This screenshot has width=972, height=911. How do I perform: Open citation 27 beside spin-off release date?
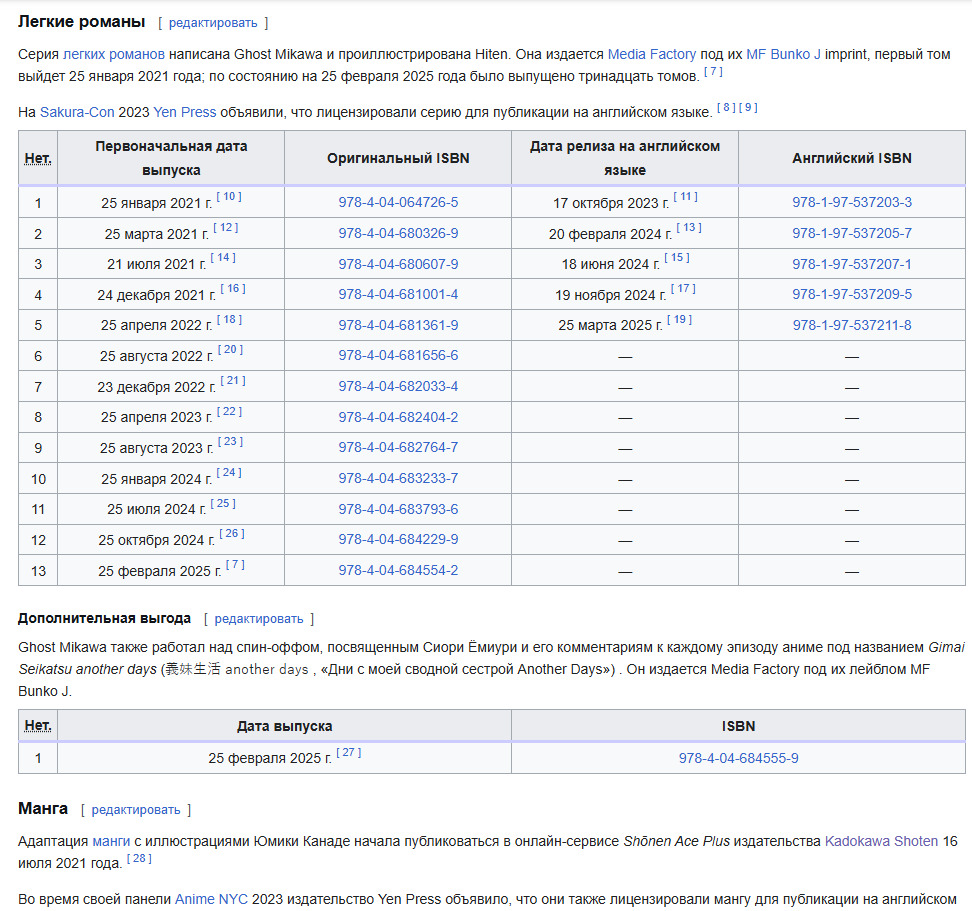[x=348, y=753]
